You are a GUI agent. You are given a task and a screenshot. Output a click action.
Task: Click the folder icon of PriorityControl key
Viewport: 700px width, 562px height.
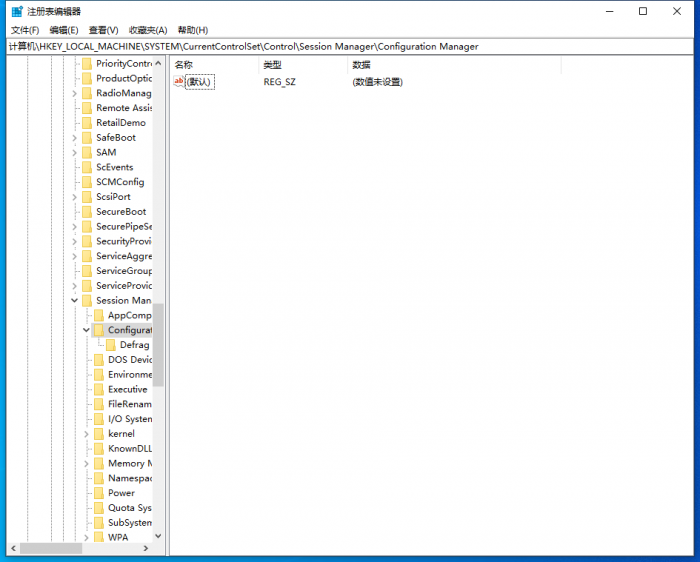(87, 64)
